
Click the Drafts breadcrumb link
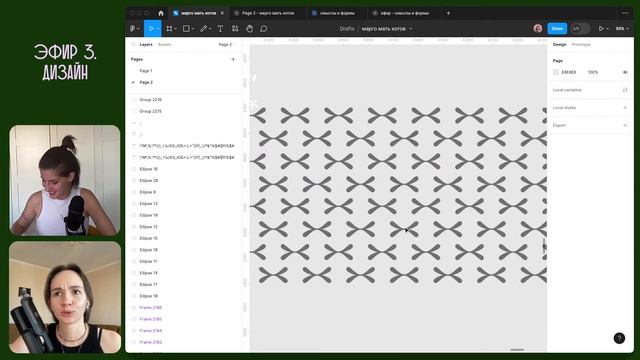[x=347, y=29]
